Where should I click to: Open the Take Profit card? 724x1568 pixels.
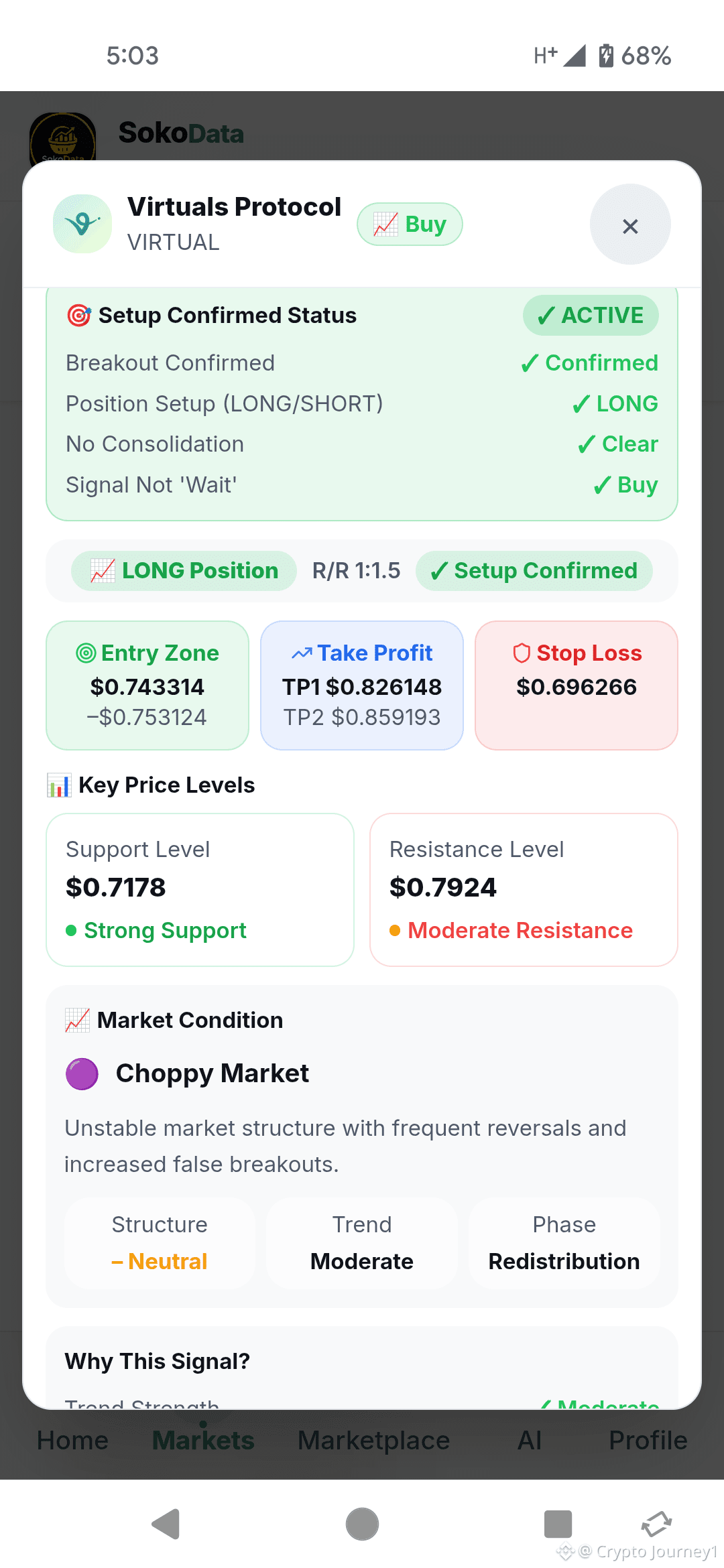(362, 685)
